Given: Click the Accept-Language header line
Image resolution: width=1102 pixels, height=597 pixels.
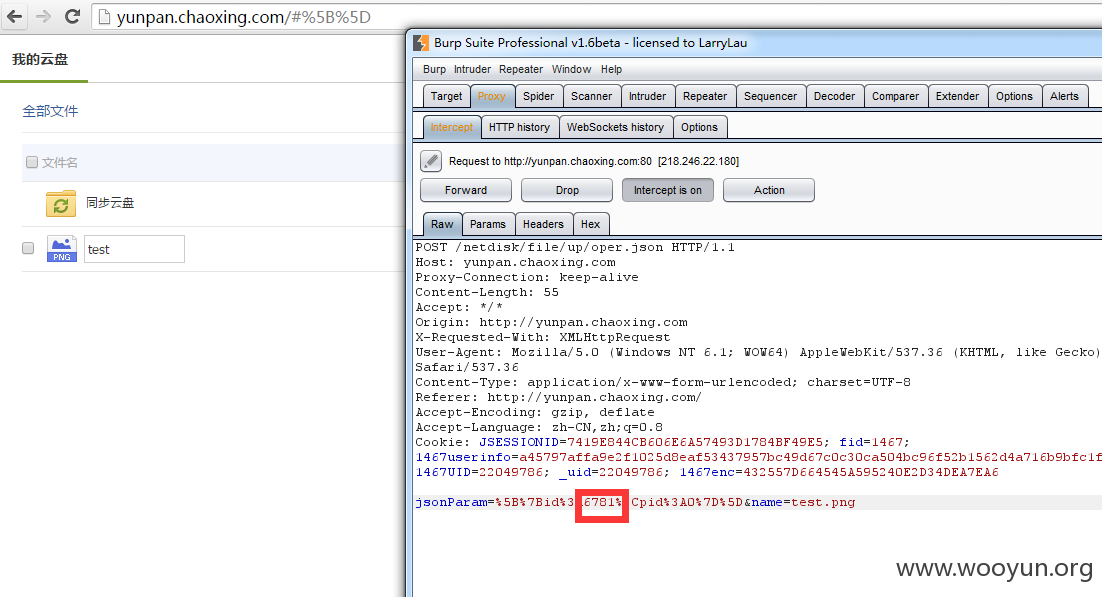Looking at the screenshot, I should coord(539,427).
